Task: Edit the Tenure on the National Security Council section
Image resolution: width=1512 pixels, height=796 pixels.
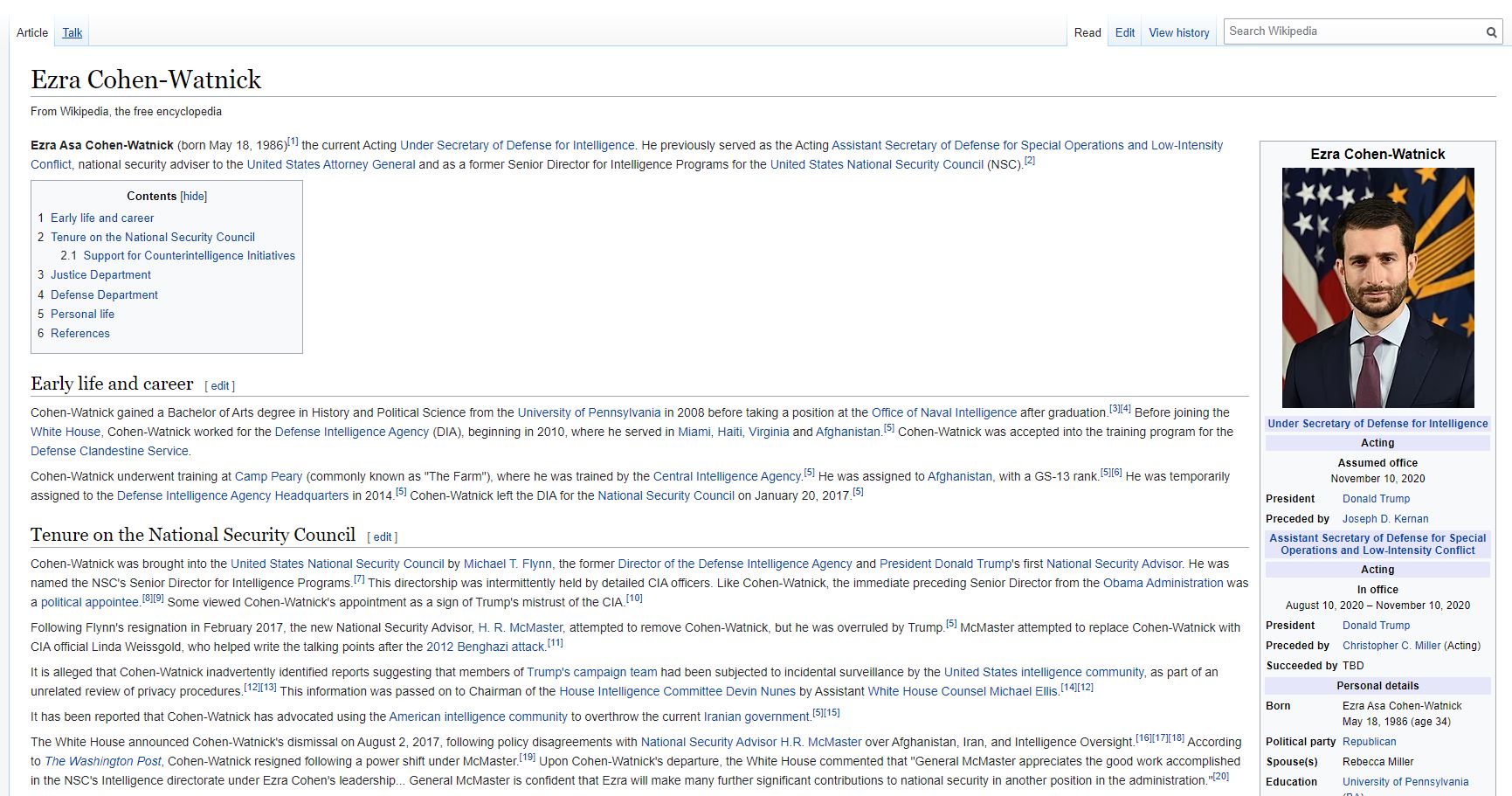Action: [x=383, y=537]
